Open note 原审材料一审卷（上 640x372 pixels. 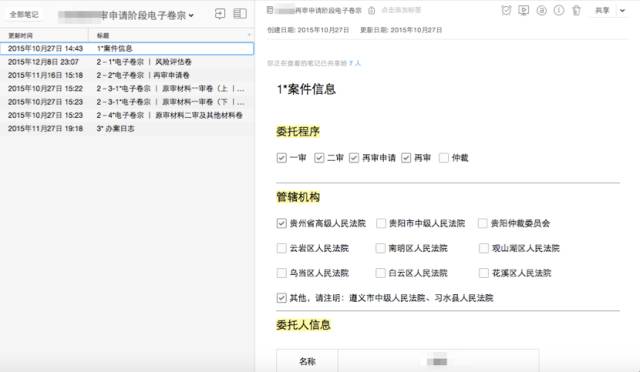[127, 89]
